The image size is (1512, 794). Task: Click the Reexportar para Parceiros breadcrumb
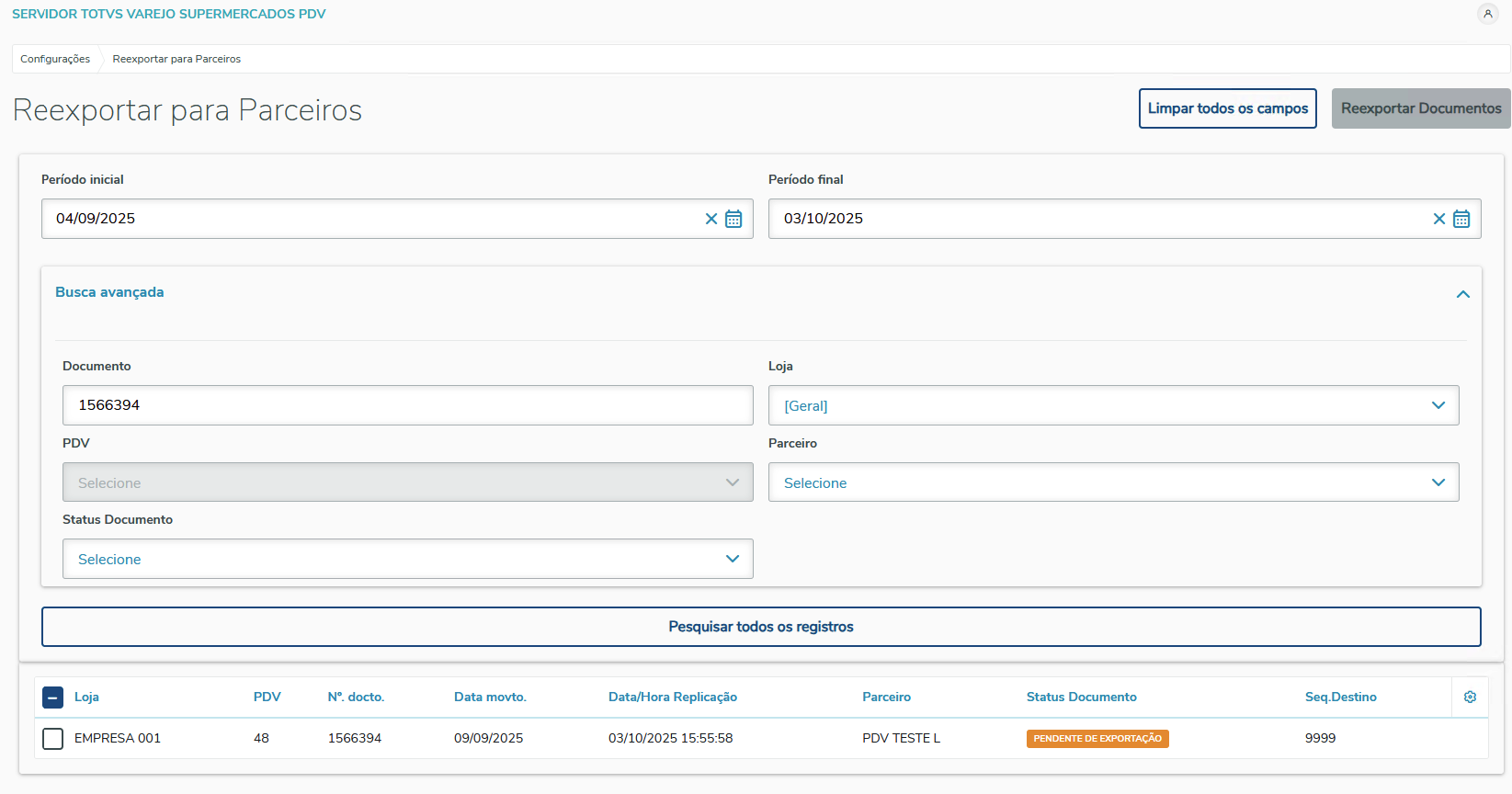(176, 59)
